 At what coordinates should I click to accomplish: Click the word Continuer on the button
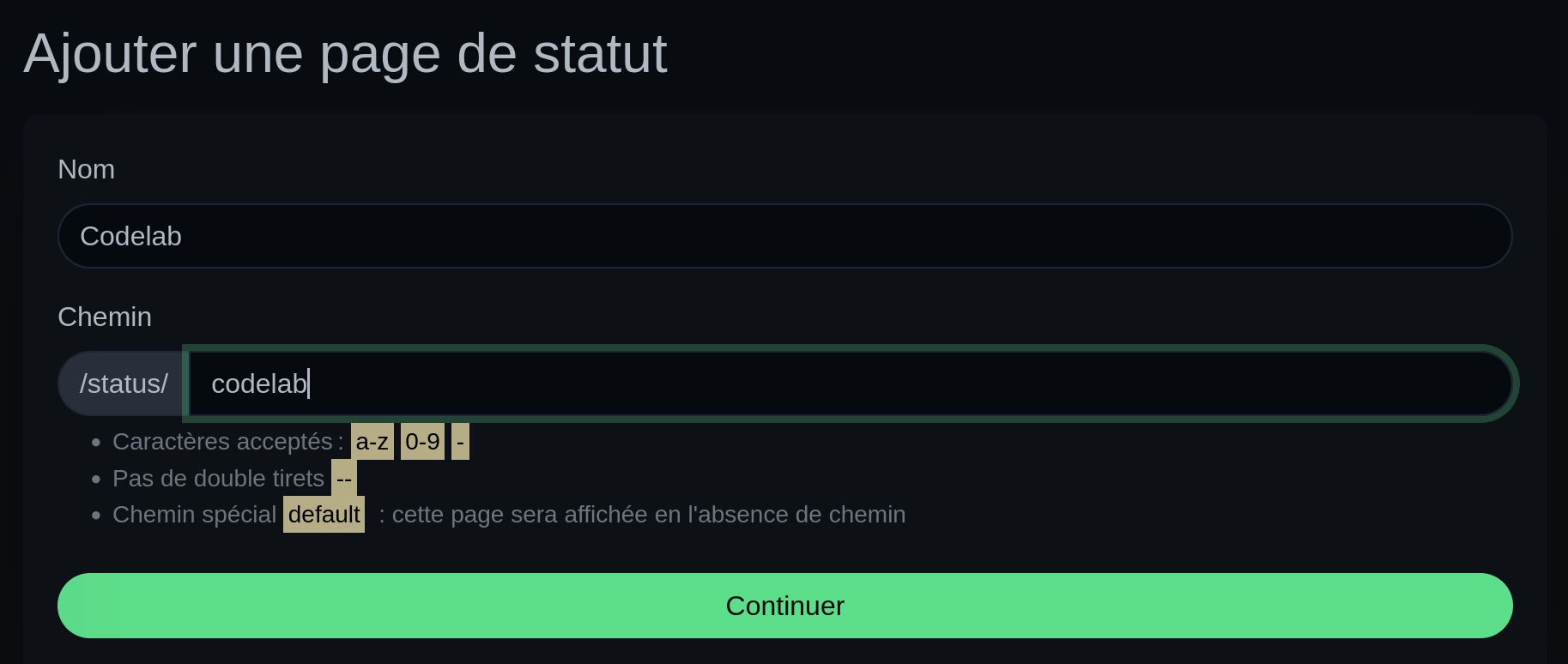coord(784,606)
